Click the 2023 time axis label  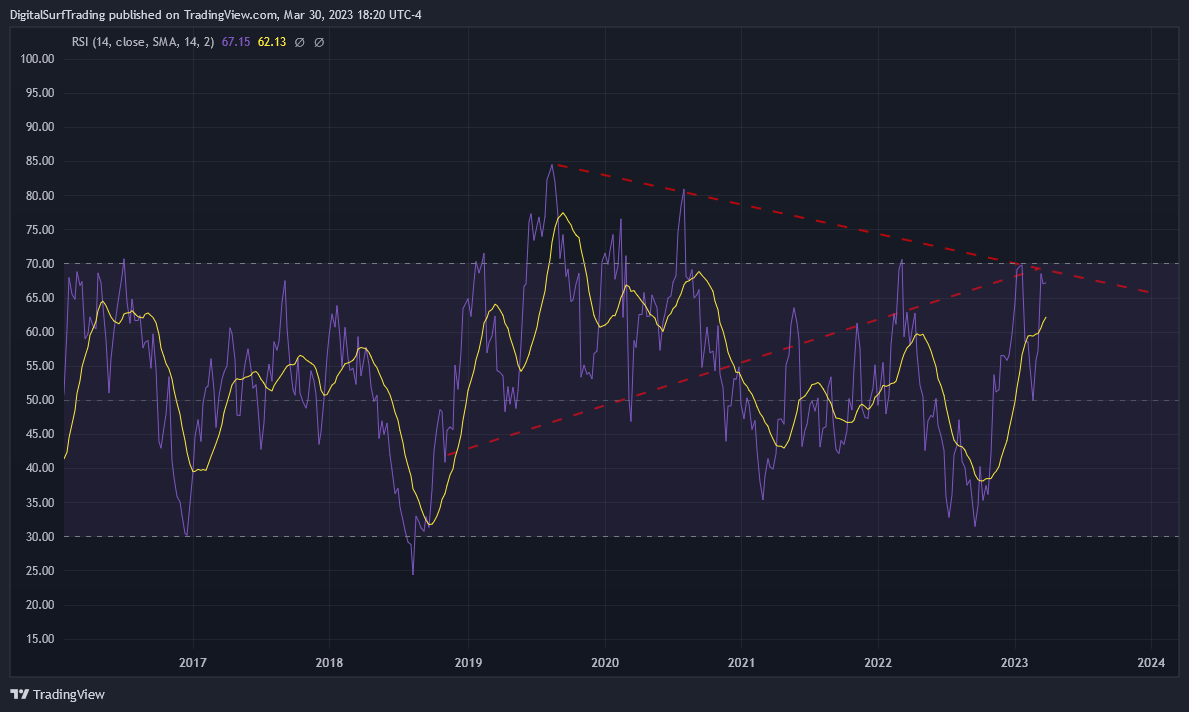click(1015, 663)
